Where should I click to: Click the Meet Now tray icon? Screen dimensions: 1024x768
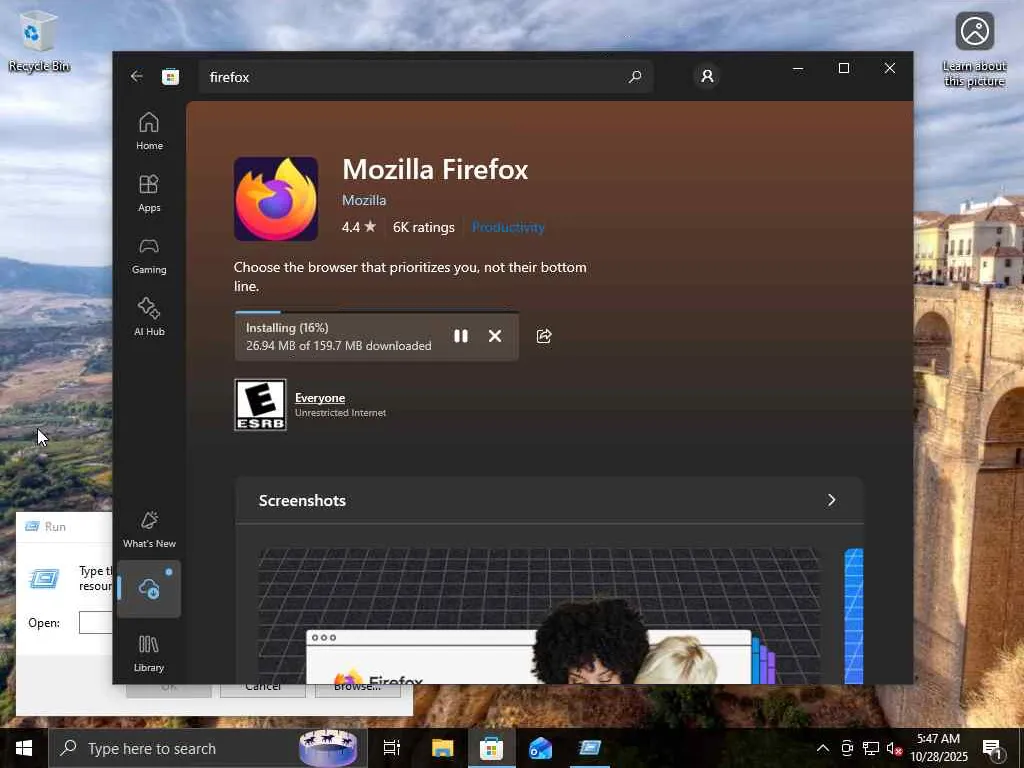(847, 748)
